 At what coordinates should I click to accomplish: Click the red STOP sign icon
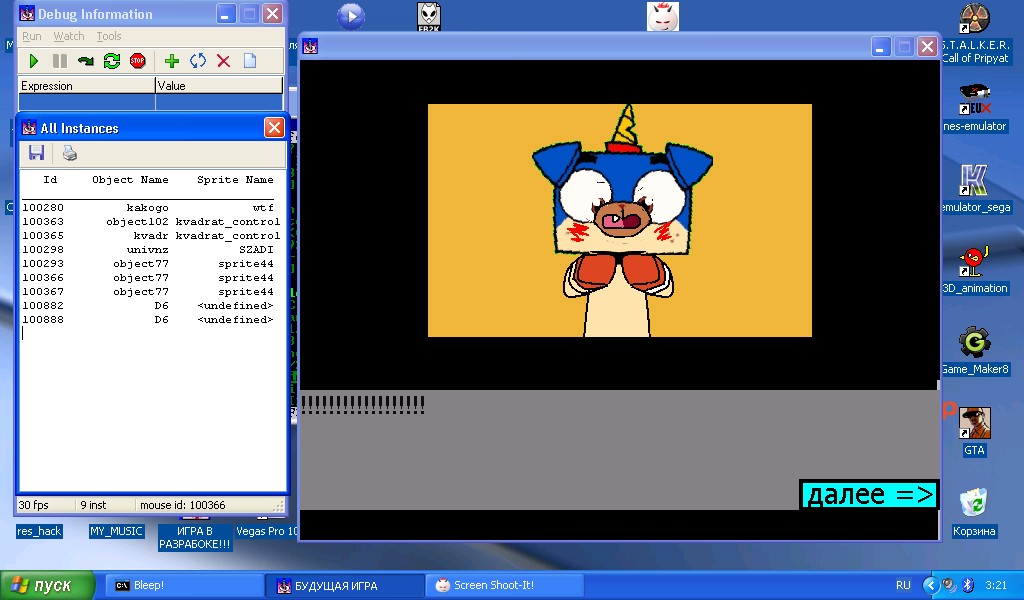coord(138,61)
